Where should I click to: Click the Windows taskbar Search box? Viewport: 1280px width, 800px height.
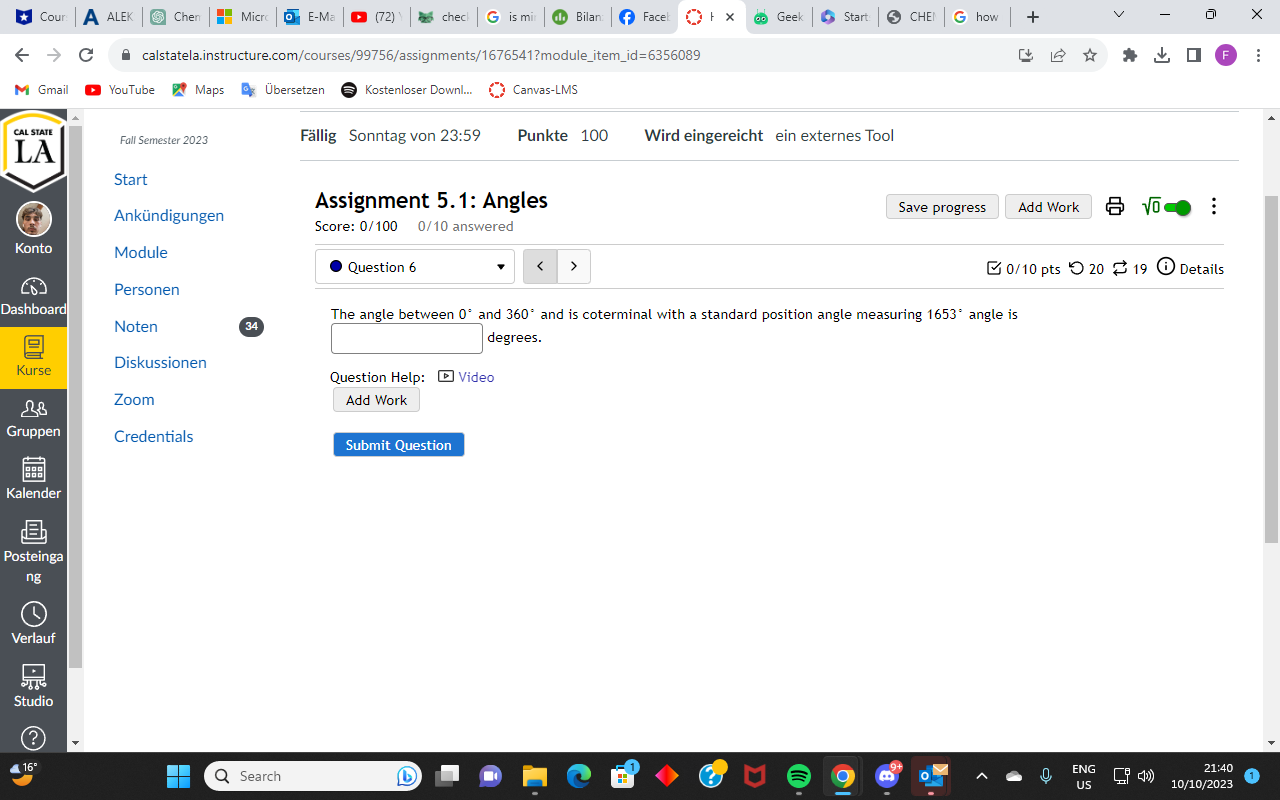click(x=313, y=776)
